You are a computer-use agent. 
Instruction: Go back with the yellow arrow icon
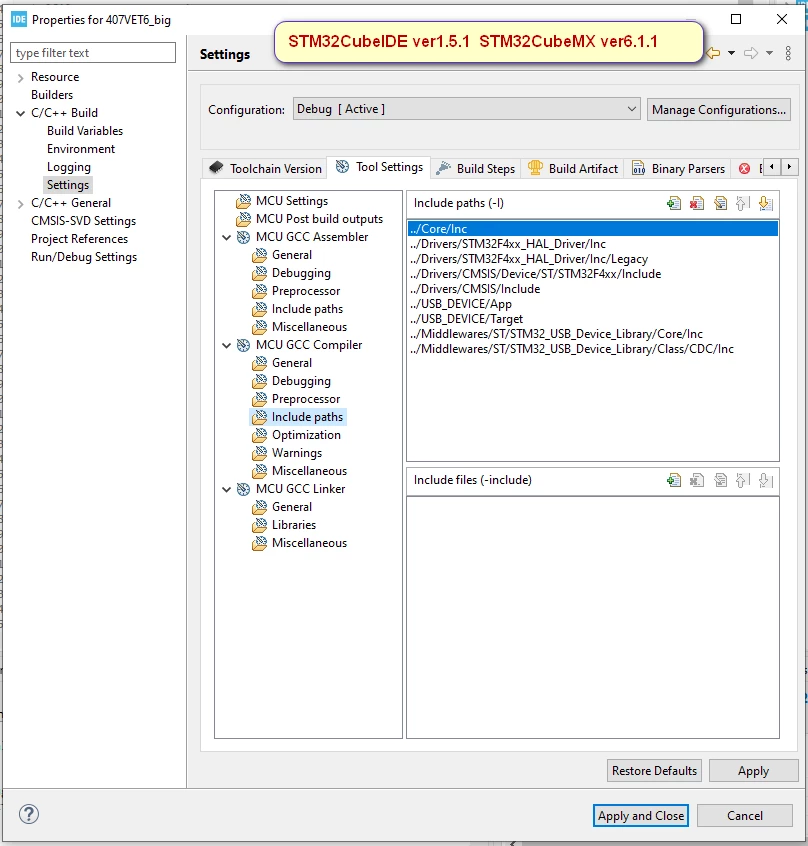pos(714,53)
